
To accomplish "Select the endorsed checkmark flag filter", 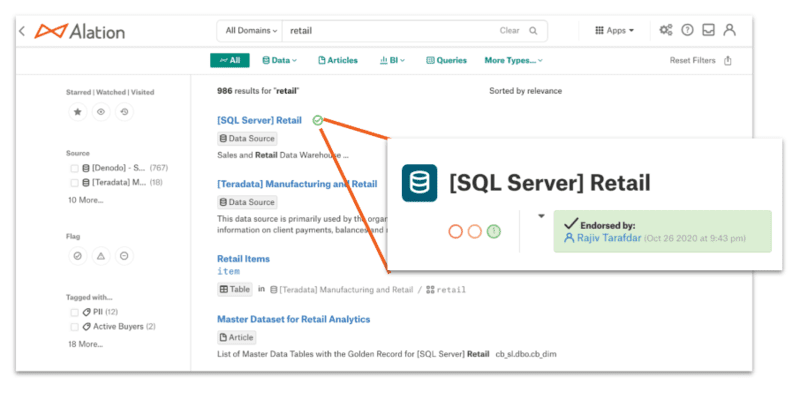I will point(77,256).
